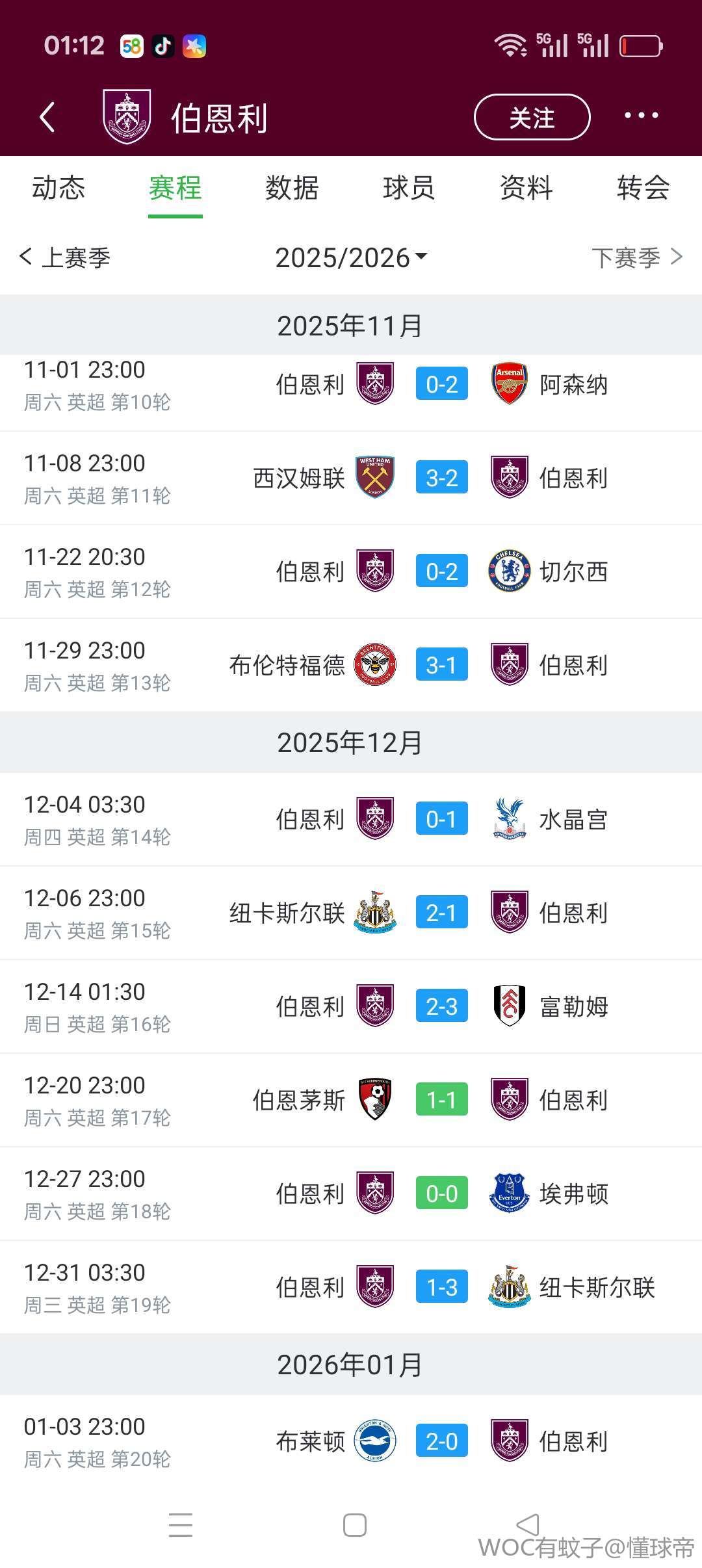Tap the 关注 follow button
Viewport: 702px width, 1568px height.
point(532,118)
